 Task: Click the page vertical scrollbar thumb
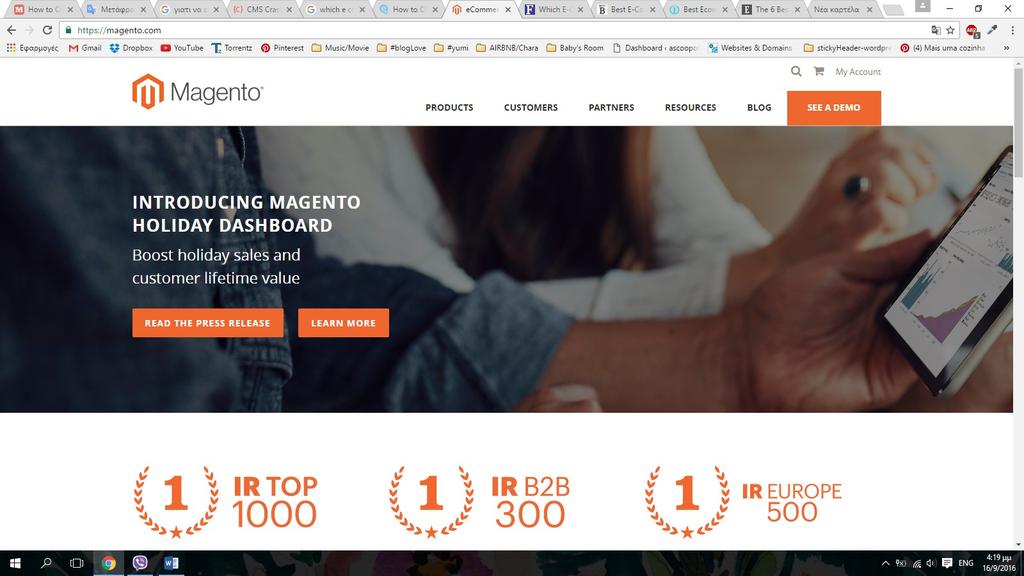[1018, 121]
